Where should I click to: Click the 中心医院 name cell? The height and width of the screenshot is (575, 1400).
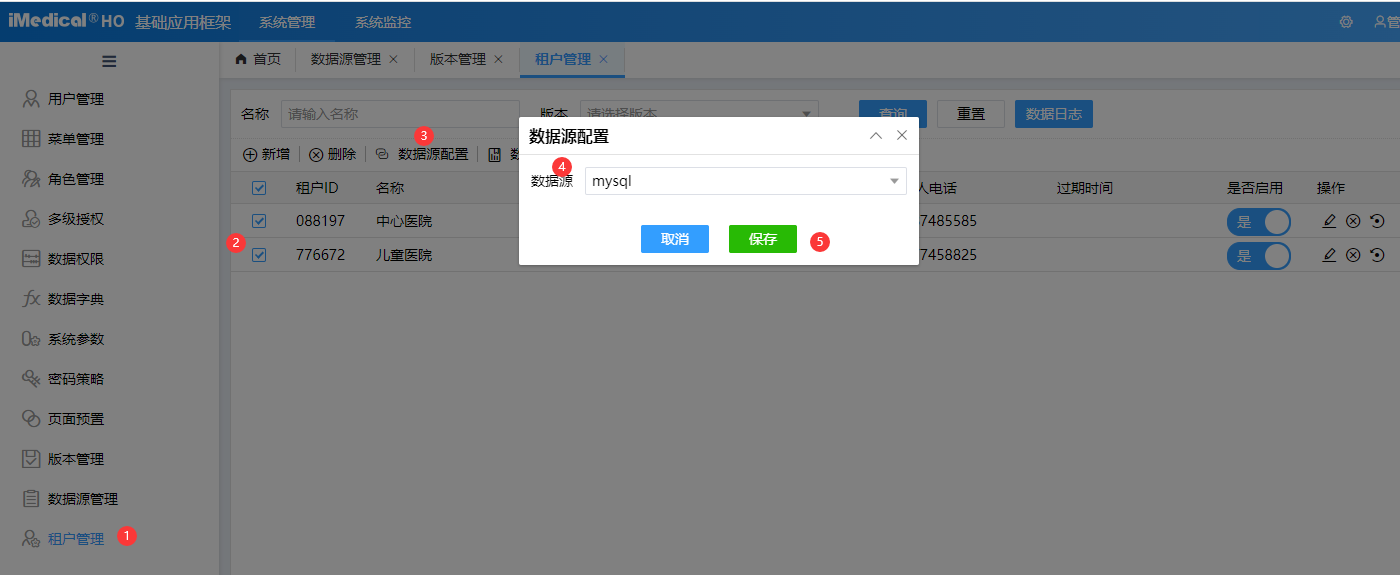click(x=404, y=221)
